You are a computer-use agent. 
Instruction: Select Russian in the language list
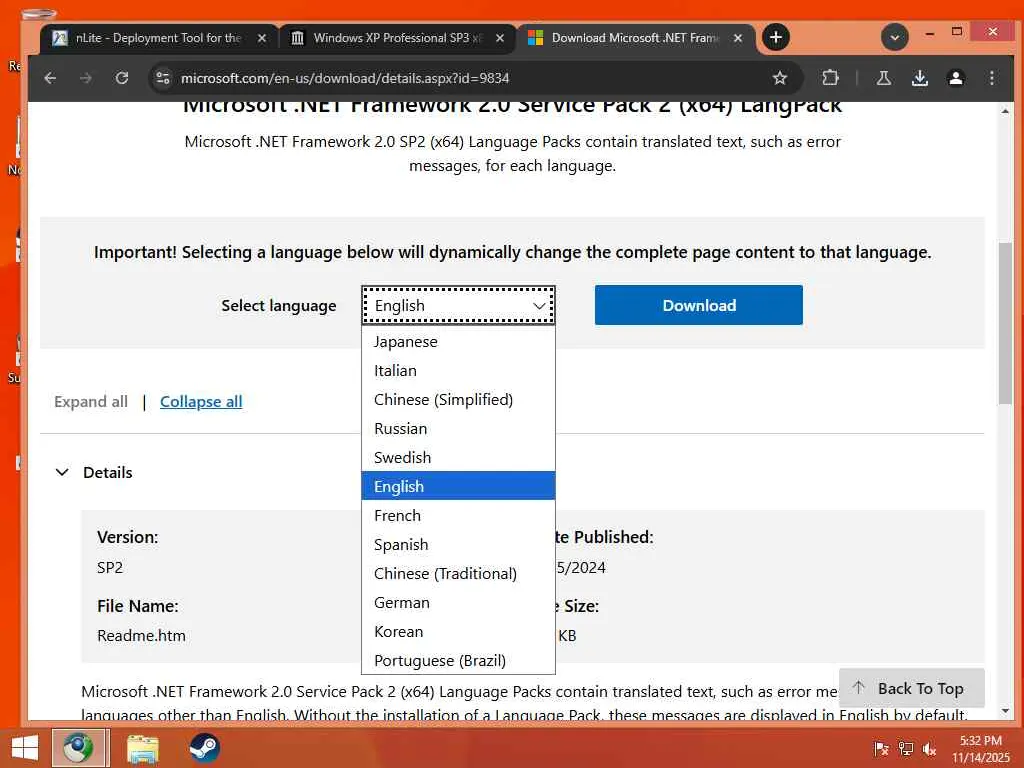click(458, 428)
